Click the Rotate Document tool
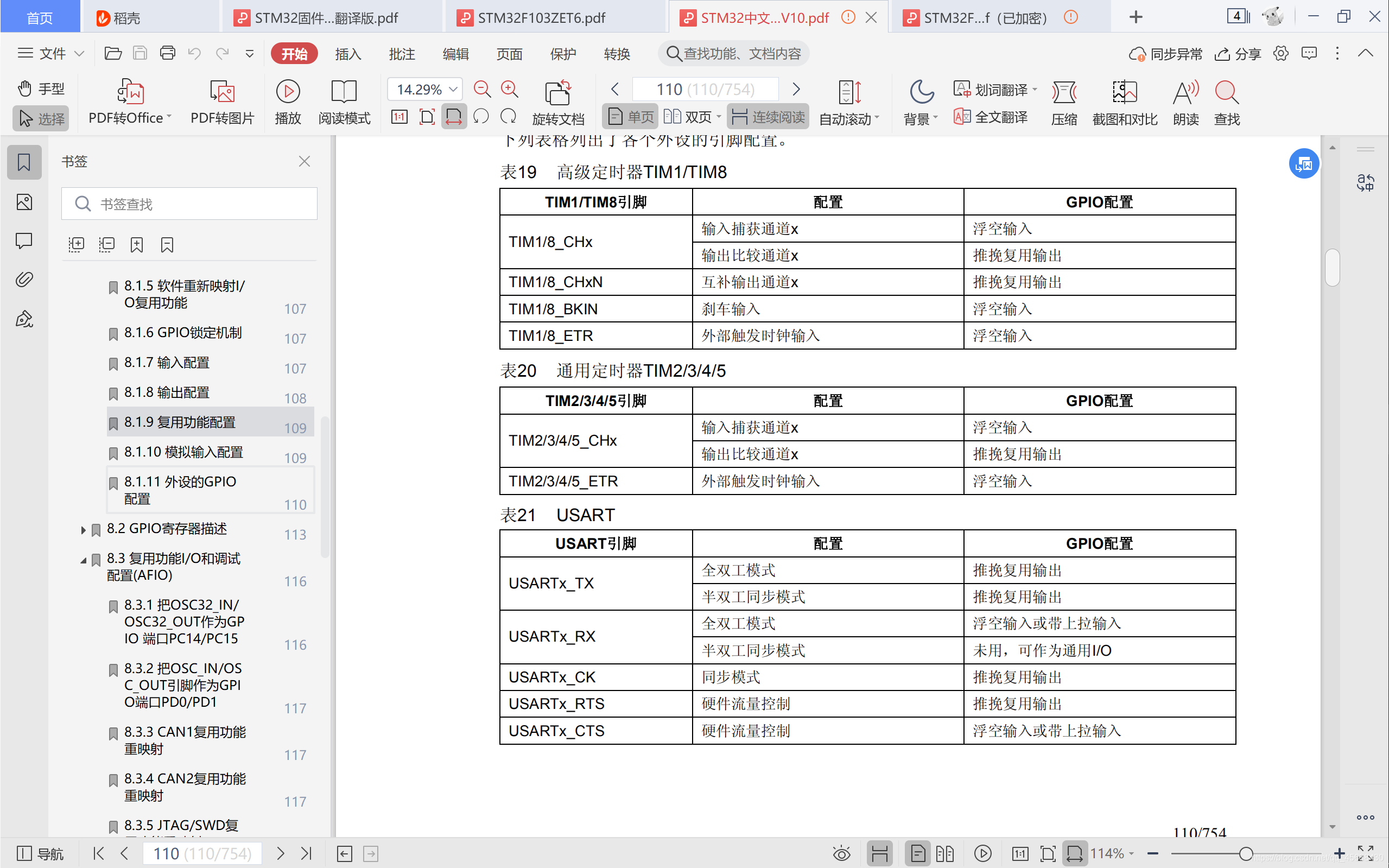The image size is (1389, 868). [x=558, y=102]
